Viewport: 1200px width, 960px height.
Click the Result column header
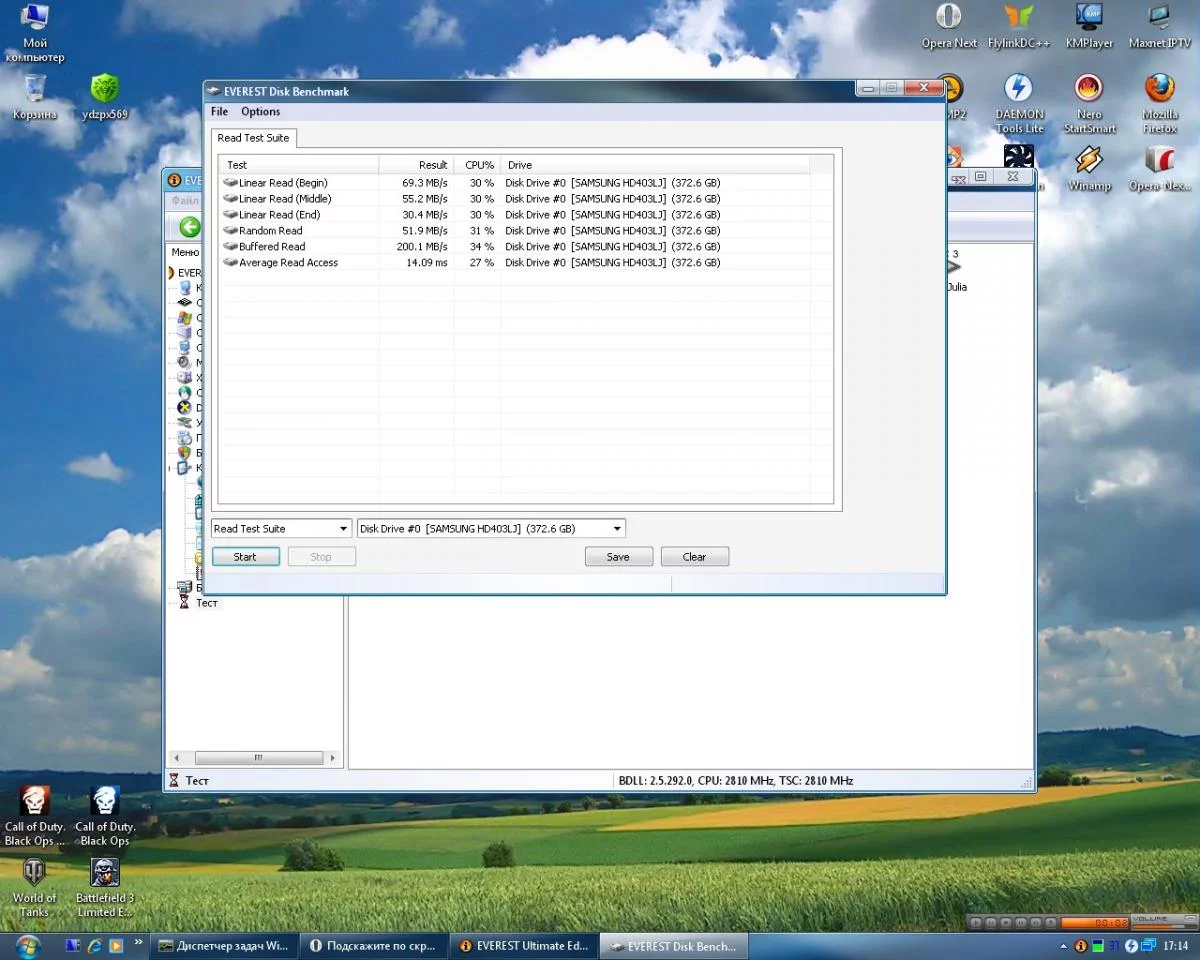pyautogui.click(x=416, y=165)
